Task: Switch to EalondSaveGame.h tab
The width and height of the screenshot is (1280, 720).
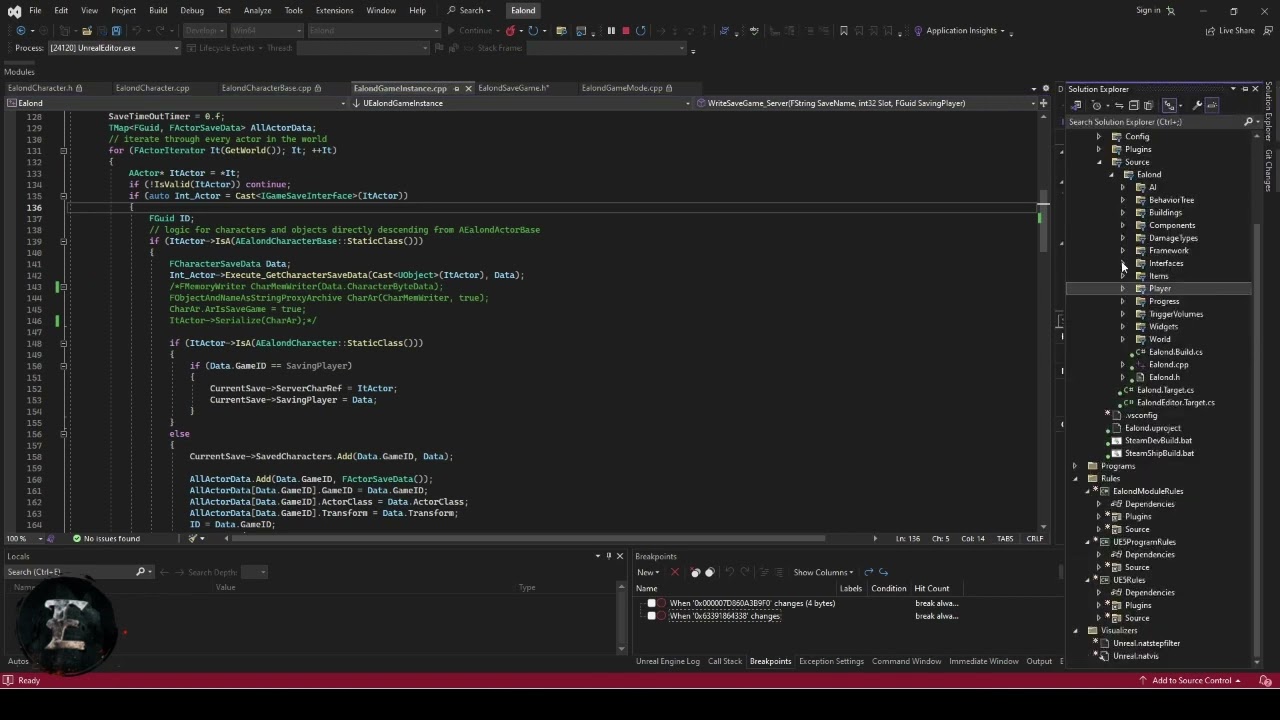Action: (514, 88)
